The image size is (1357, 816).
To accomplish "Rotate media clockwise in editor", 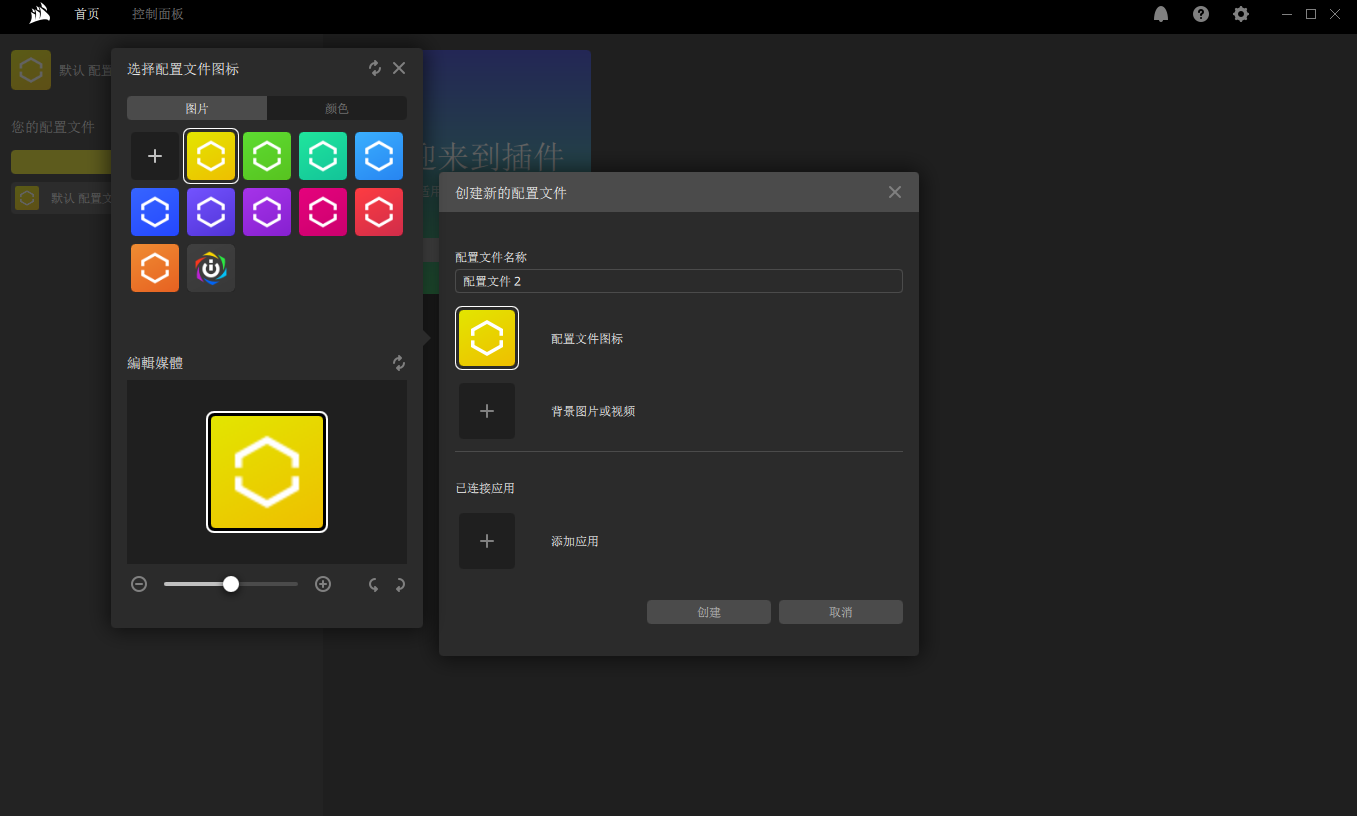I will pos(400,584).
